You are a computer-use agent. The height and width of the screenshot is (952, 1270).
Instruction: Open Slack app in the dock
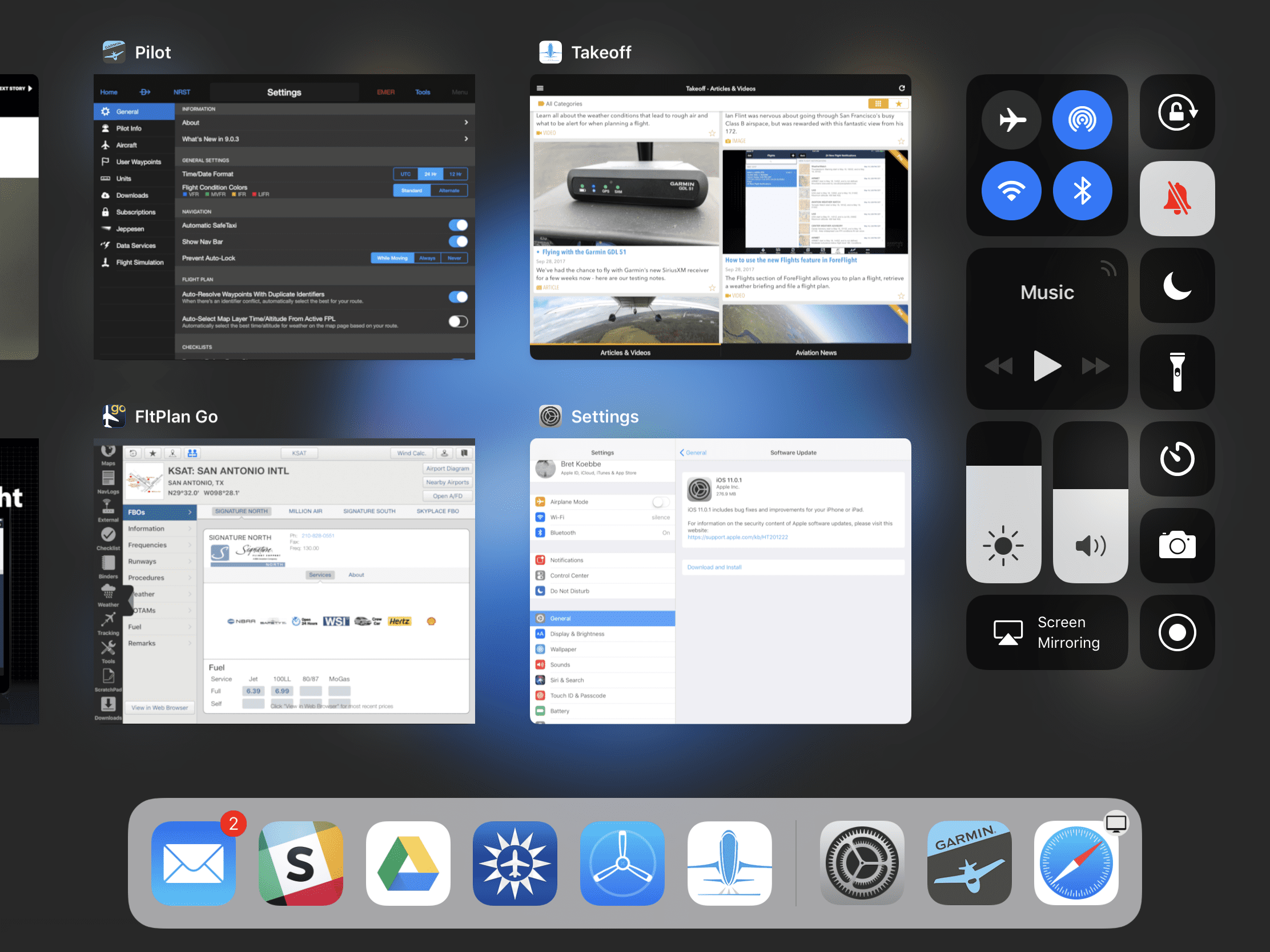301,863
